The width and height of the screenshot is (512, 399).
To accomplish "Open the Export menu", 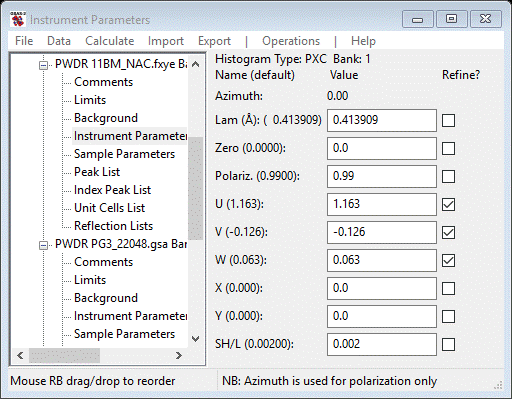I will coord(214,41).
